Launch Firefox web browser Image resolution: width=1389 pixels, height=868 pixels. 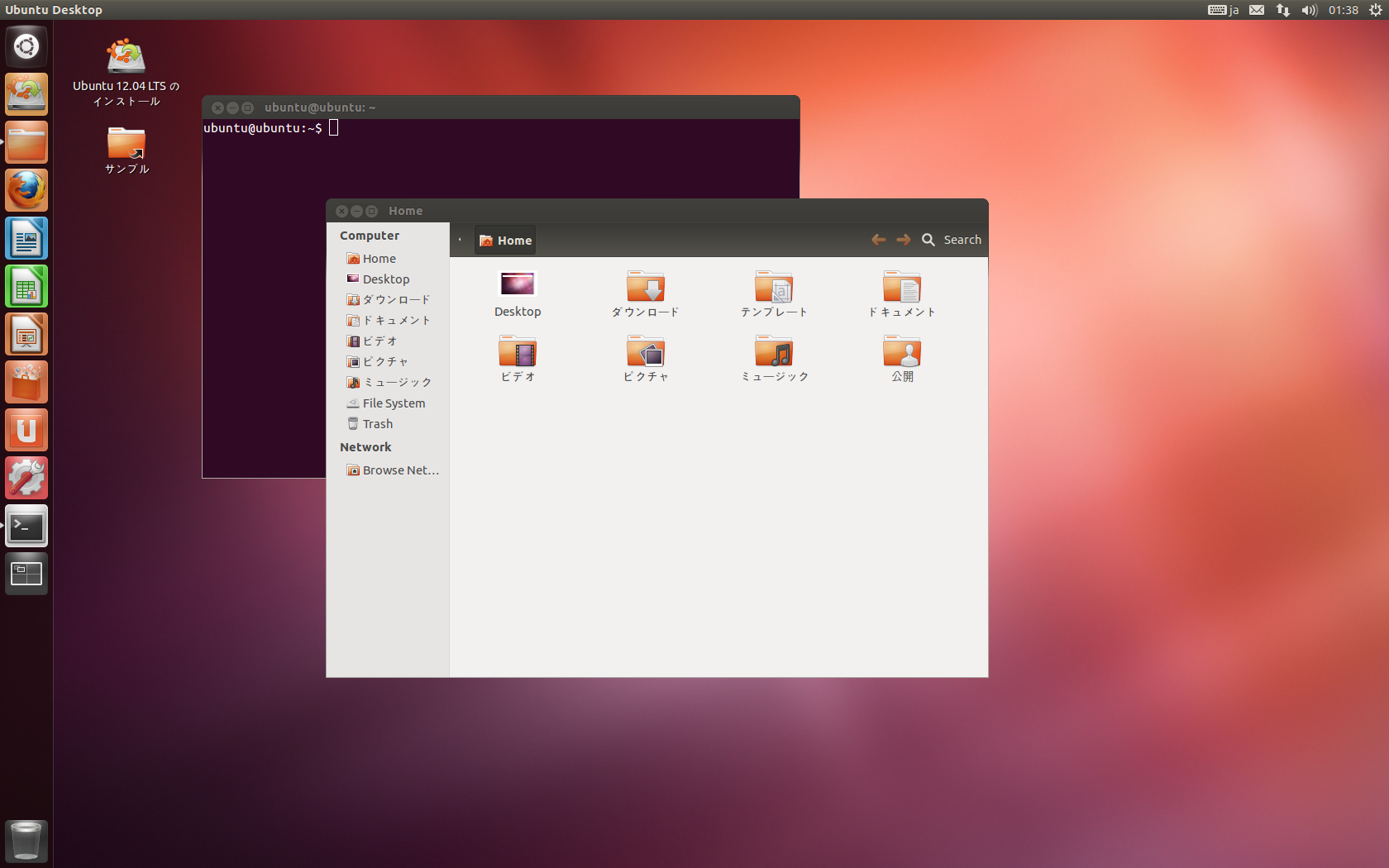[x=26, y=190]
